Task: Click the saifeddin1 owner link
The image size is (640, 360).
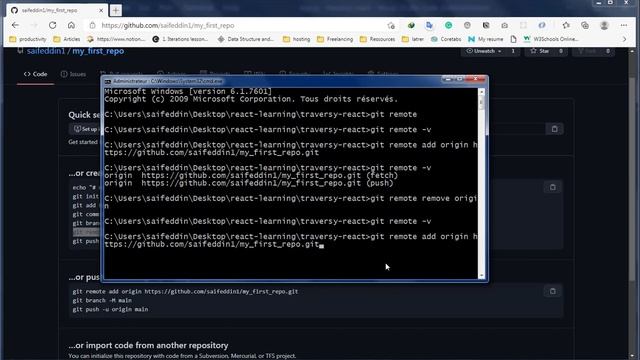Action: point(46,51)
